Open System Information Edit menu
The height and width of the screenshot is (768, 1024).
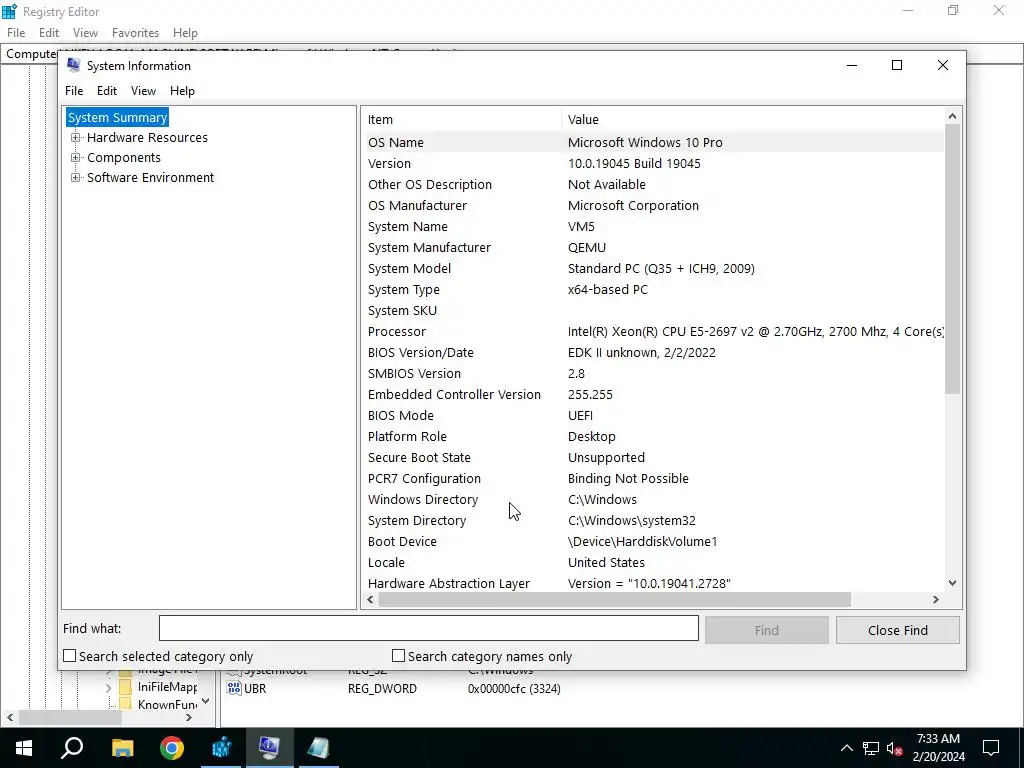tap(107, 91)
